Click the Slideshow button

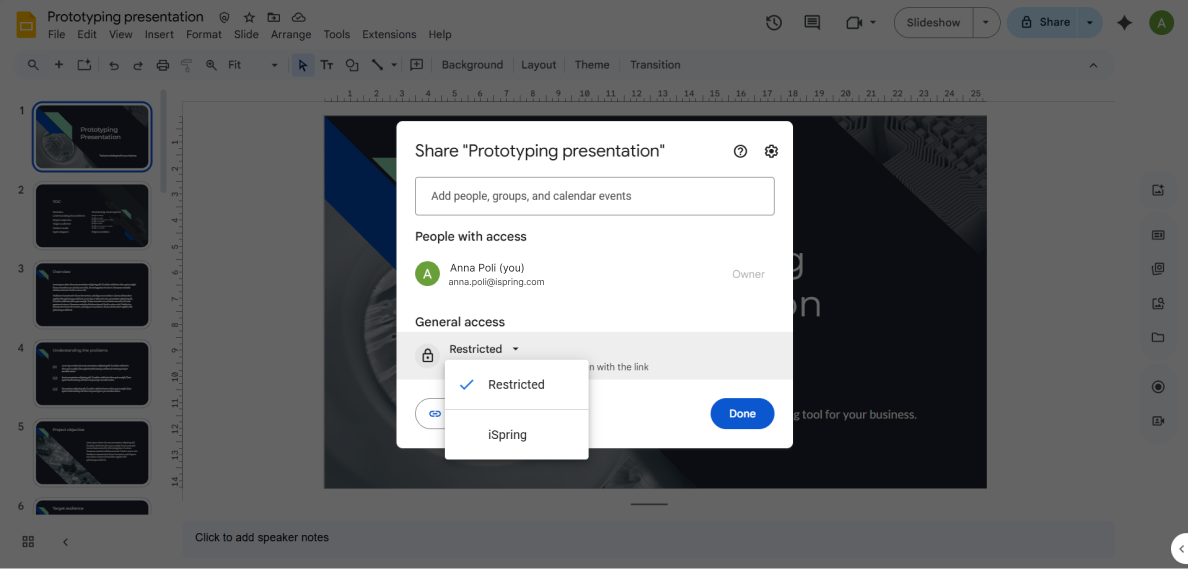point(933,23)
